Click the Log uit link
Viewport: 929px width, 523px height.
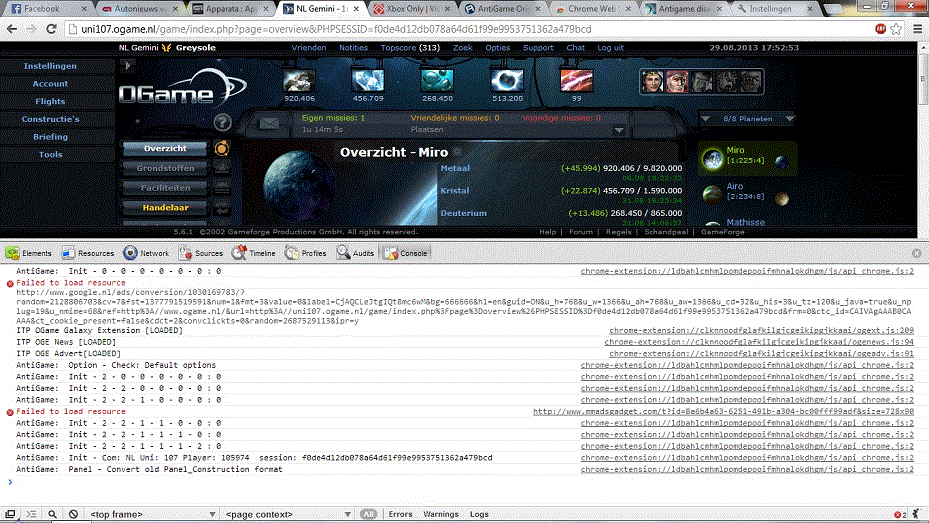[610, 47]
